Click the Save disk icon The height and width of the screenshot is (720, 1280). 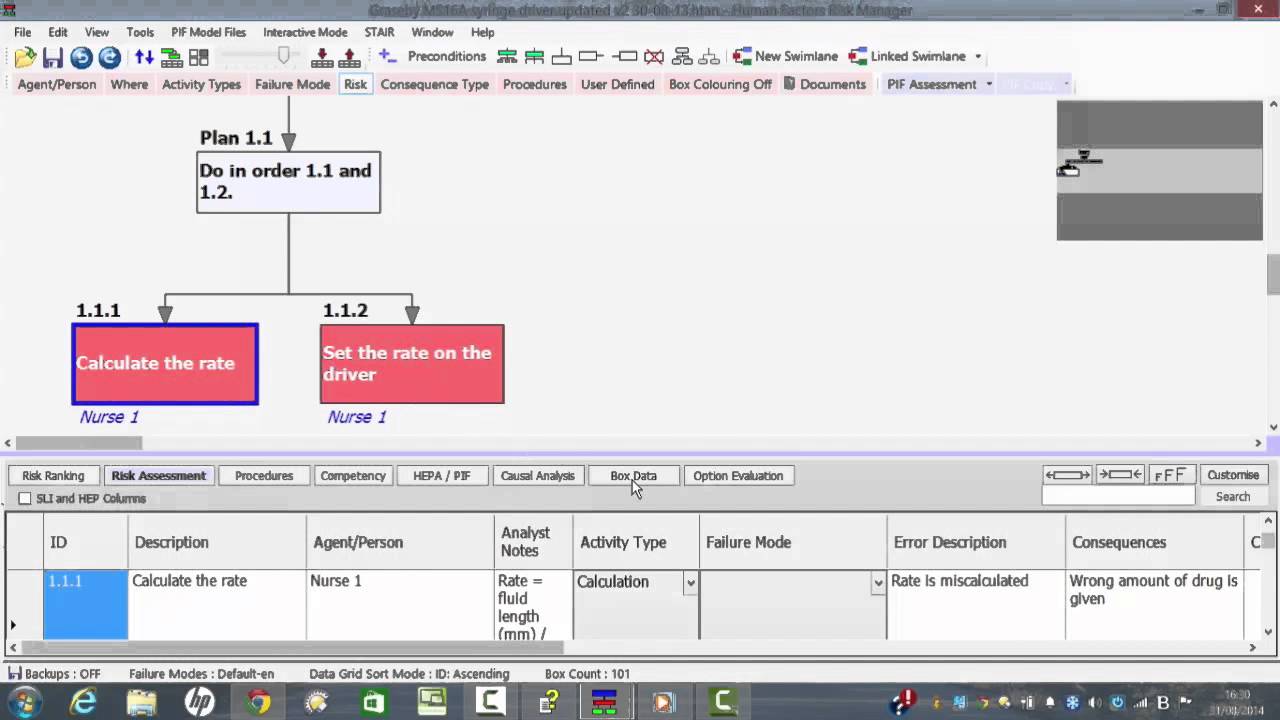point(53,57)
